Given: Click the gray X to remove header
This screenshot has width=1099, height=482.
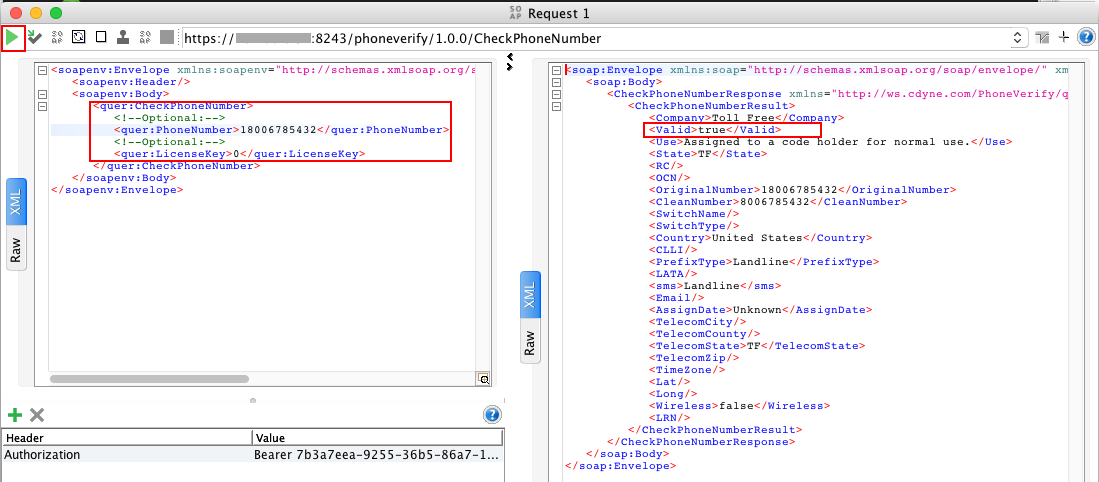Looking at the screenshot, I should [x=37, y=415].
